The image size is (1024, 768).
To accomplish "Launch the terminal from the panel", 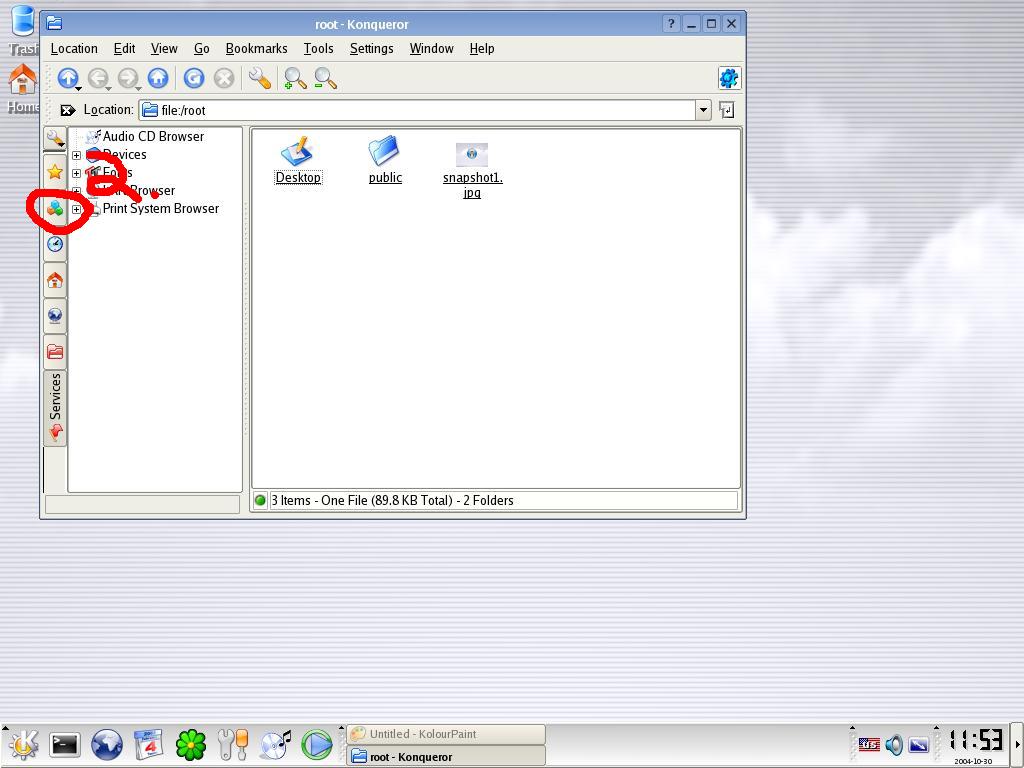I will click(65, 744).
